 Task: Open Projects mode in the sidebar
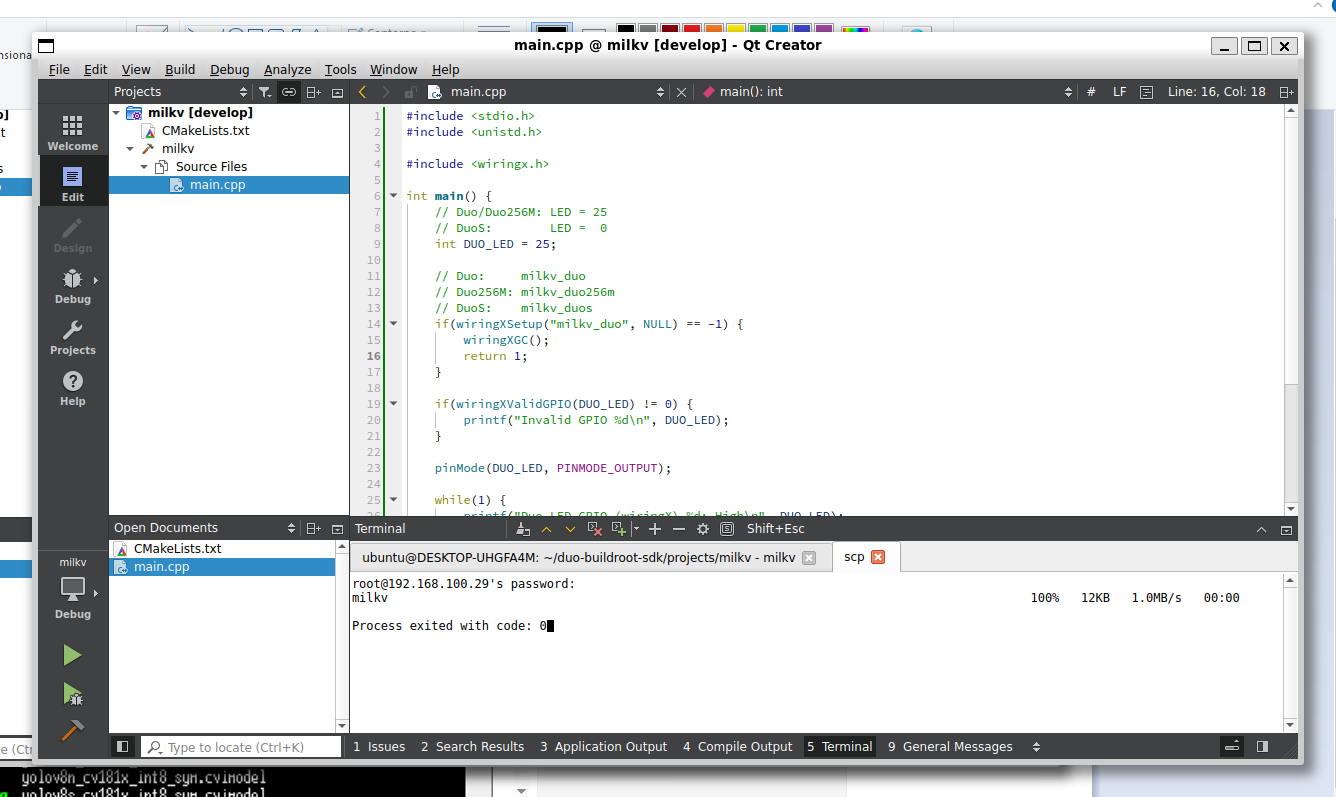[x=72, y=336]
